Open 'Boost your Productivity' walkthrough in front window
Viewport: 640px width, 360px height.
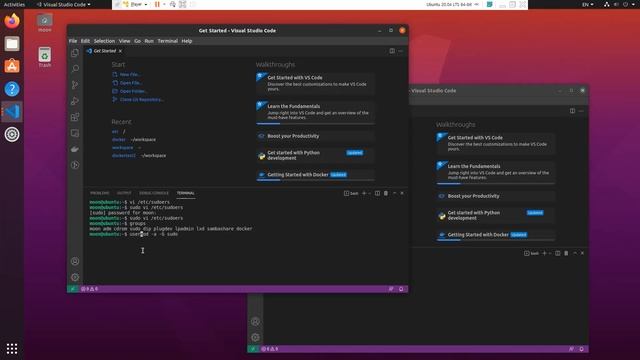coord(315,136)
